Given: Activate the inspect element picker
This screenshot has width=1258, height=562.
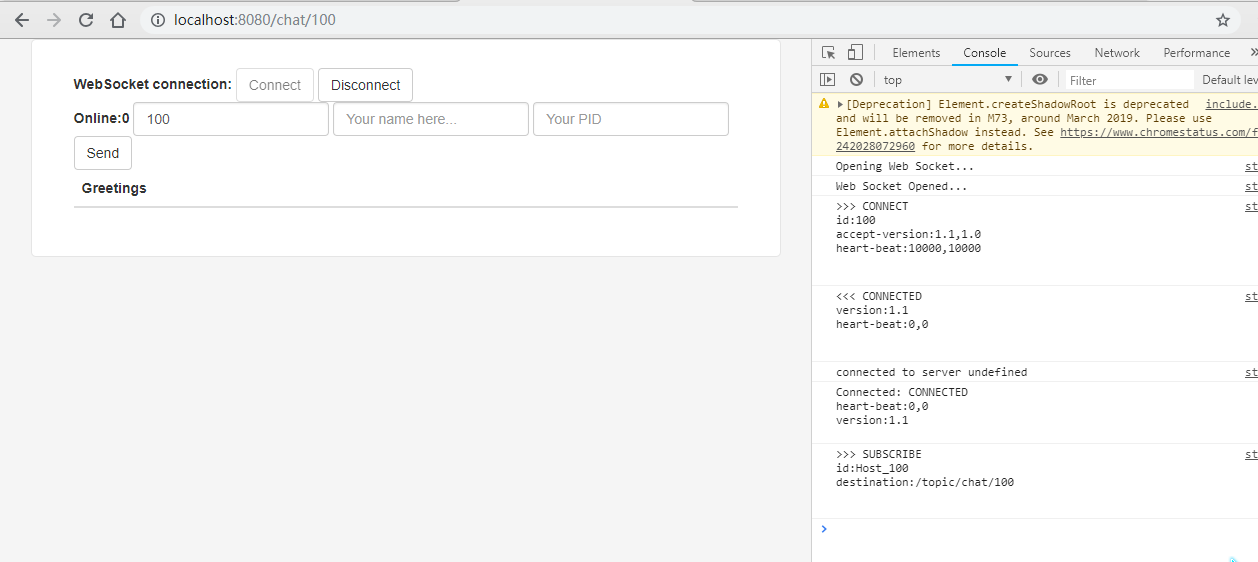Looking at the screenshot, I should click(x=828, y=53).
